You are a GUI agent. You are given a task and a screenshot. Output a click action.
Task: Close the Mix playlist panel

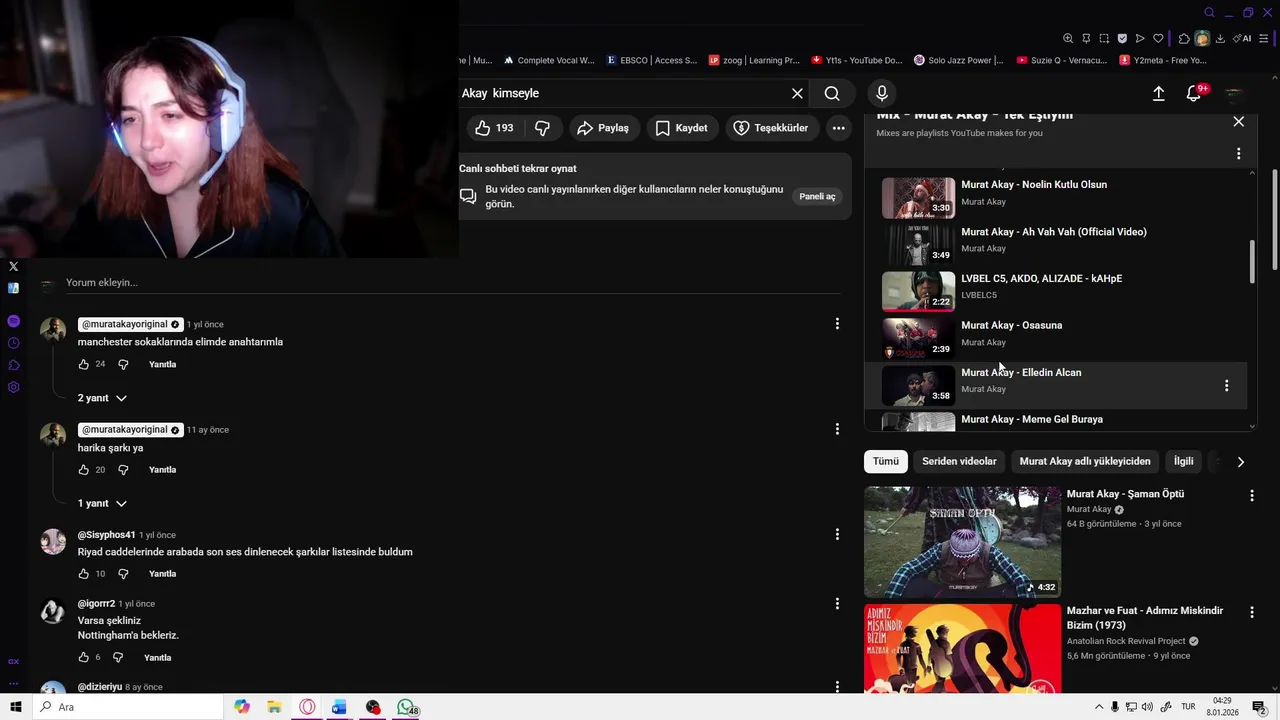pyautogui.click(x=1238, y=121)
